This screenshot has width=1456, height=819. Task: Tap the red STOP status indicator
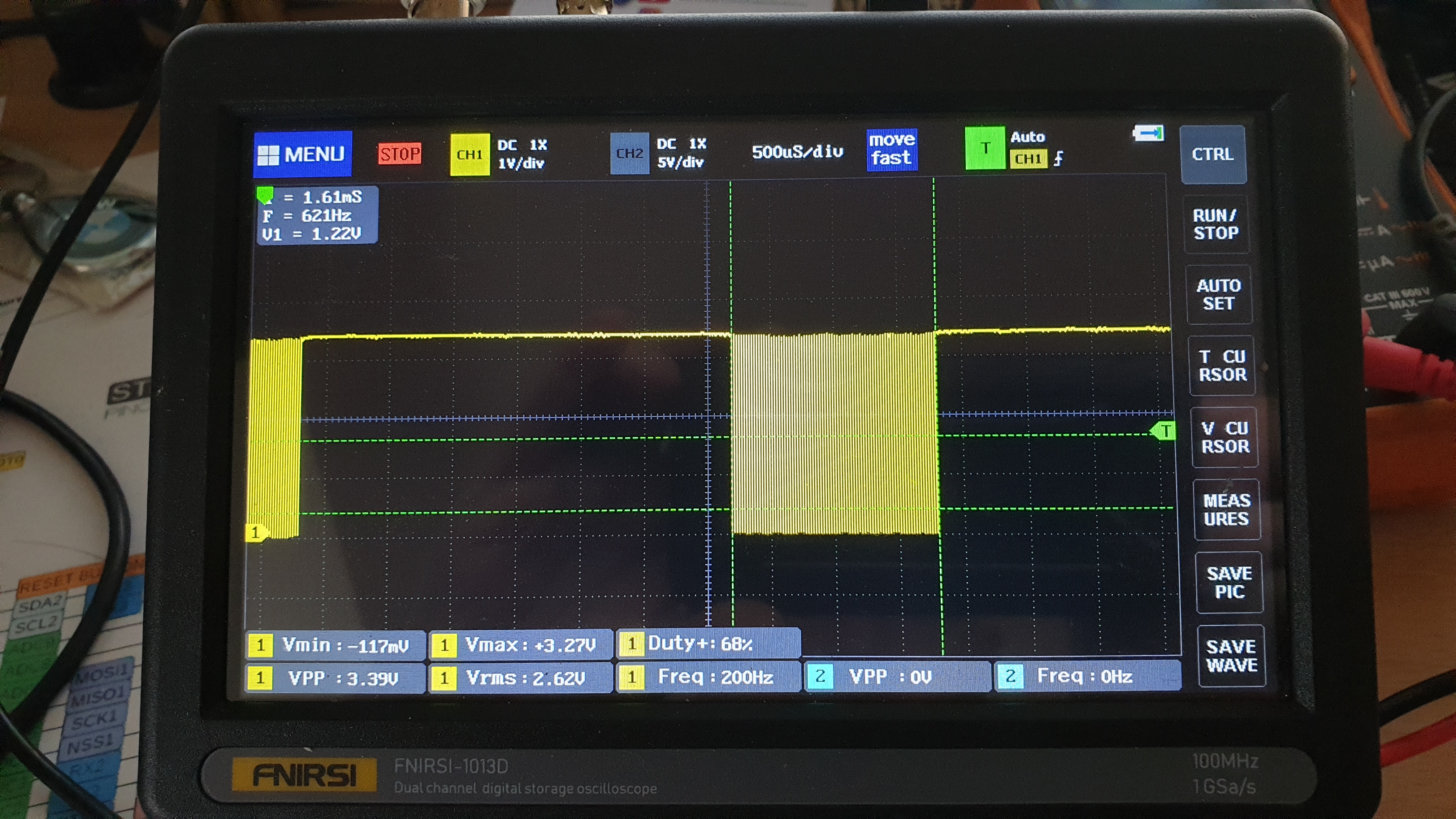(x=400, y=154)
